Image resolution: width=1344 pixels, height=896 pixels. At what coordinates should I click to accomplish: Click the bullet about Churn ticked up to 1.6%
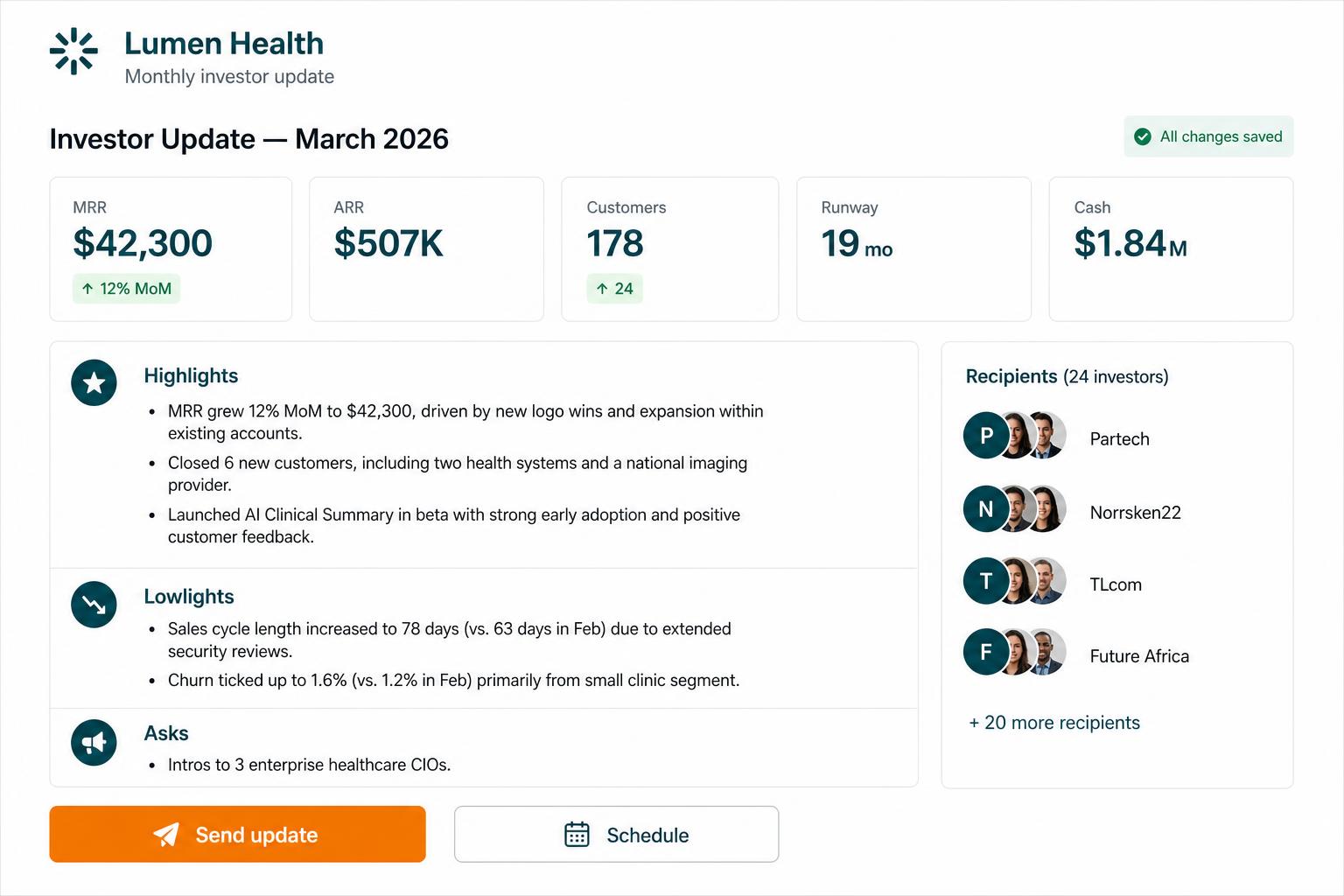tap(453, 680)
